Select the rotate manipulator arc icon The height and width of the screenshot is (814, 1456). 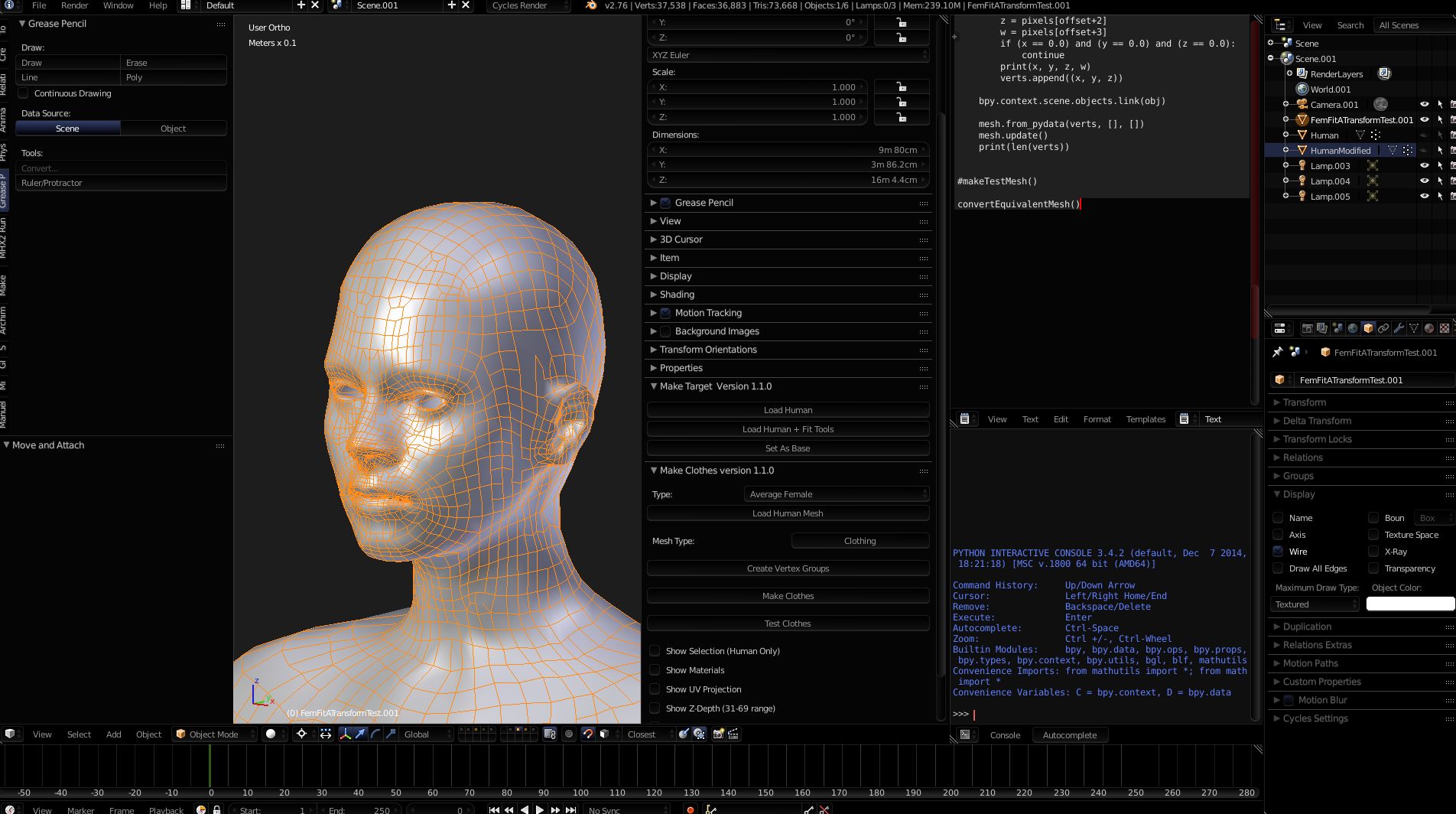375,734
